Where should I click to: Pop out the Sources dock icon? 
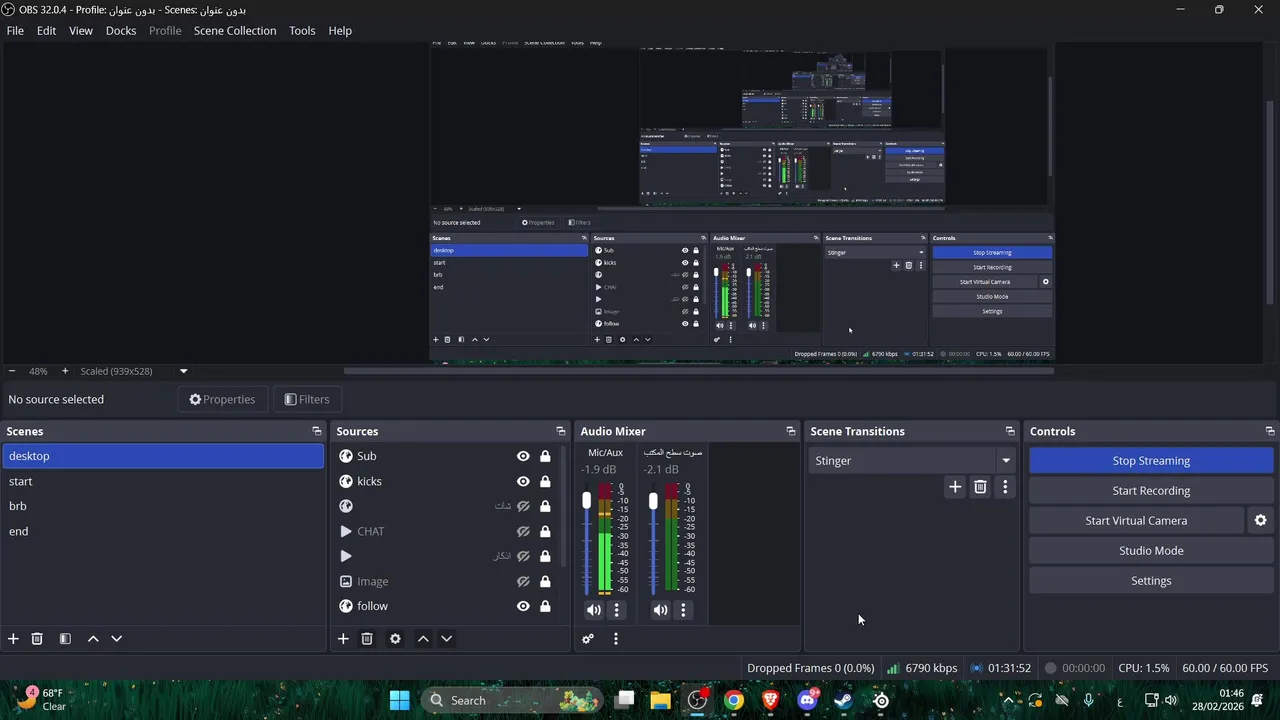pos(561,431)
